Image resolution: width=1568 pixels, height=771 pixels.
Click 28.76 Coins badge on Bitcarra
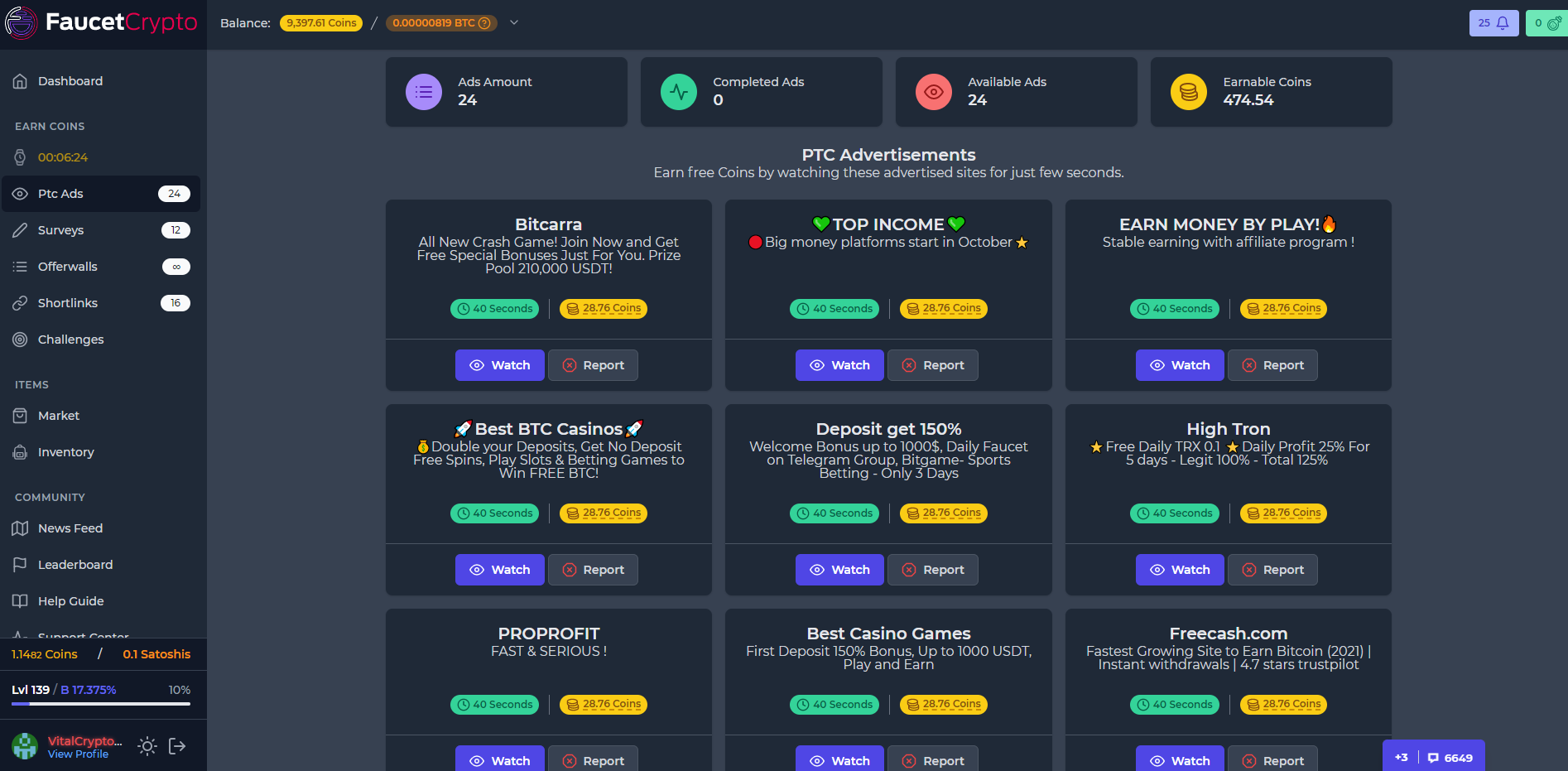pyautogui.click(x=604, y=309)
